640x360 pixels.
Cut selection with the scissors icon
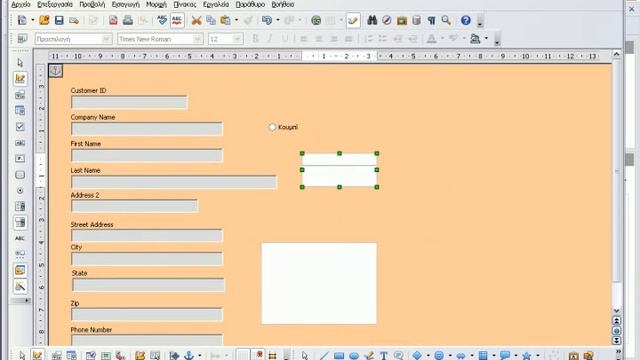(x=196, y=20)
